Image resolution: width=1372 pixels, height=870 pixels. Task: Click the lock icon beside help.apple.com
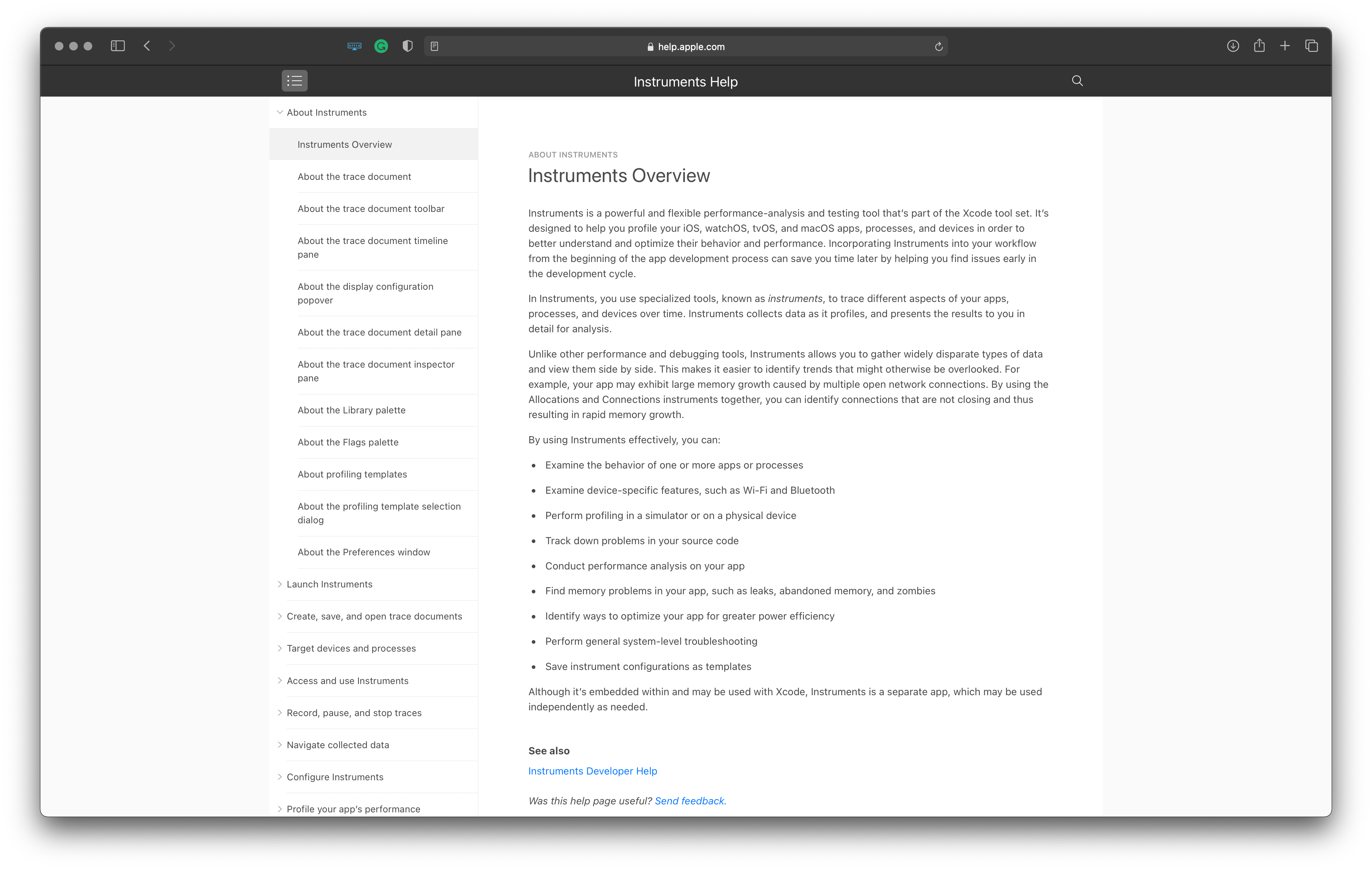650,47
